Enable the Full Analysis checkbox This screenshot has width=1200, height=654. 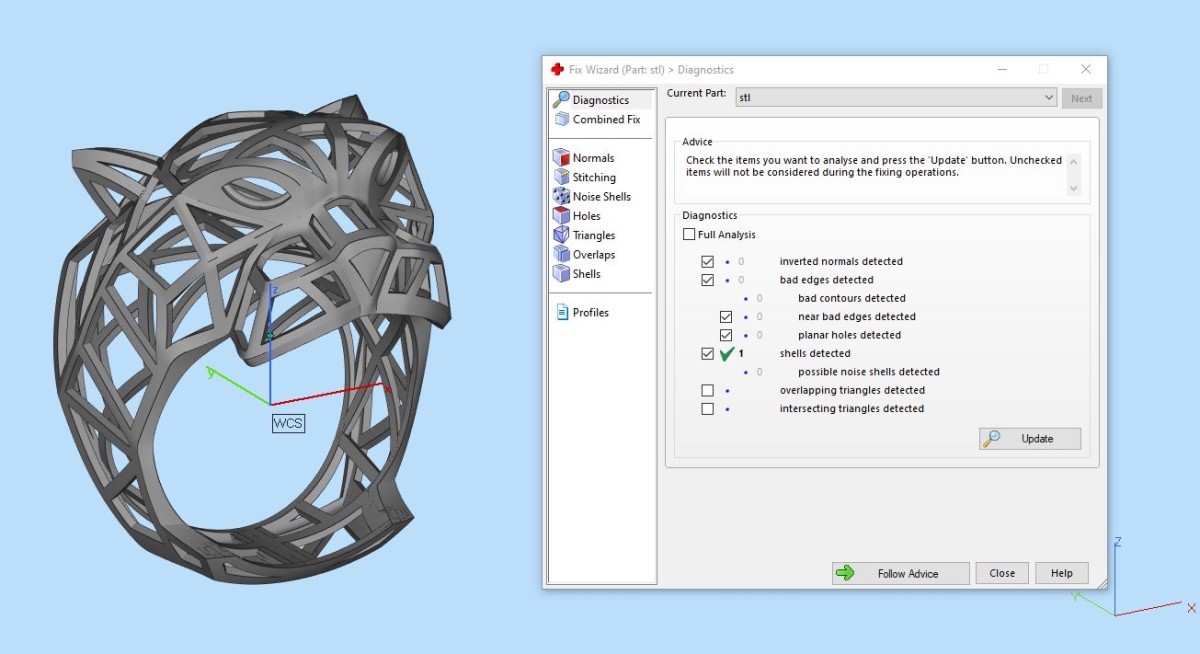pyautogui.click(x=689, y=235)
